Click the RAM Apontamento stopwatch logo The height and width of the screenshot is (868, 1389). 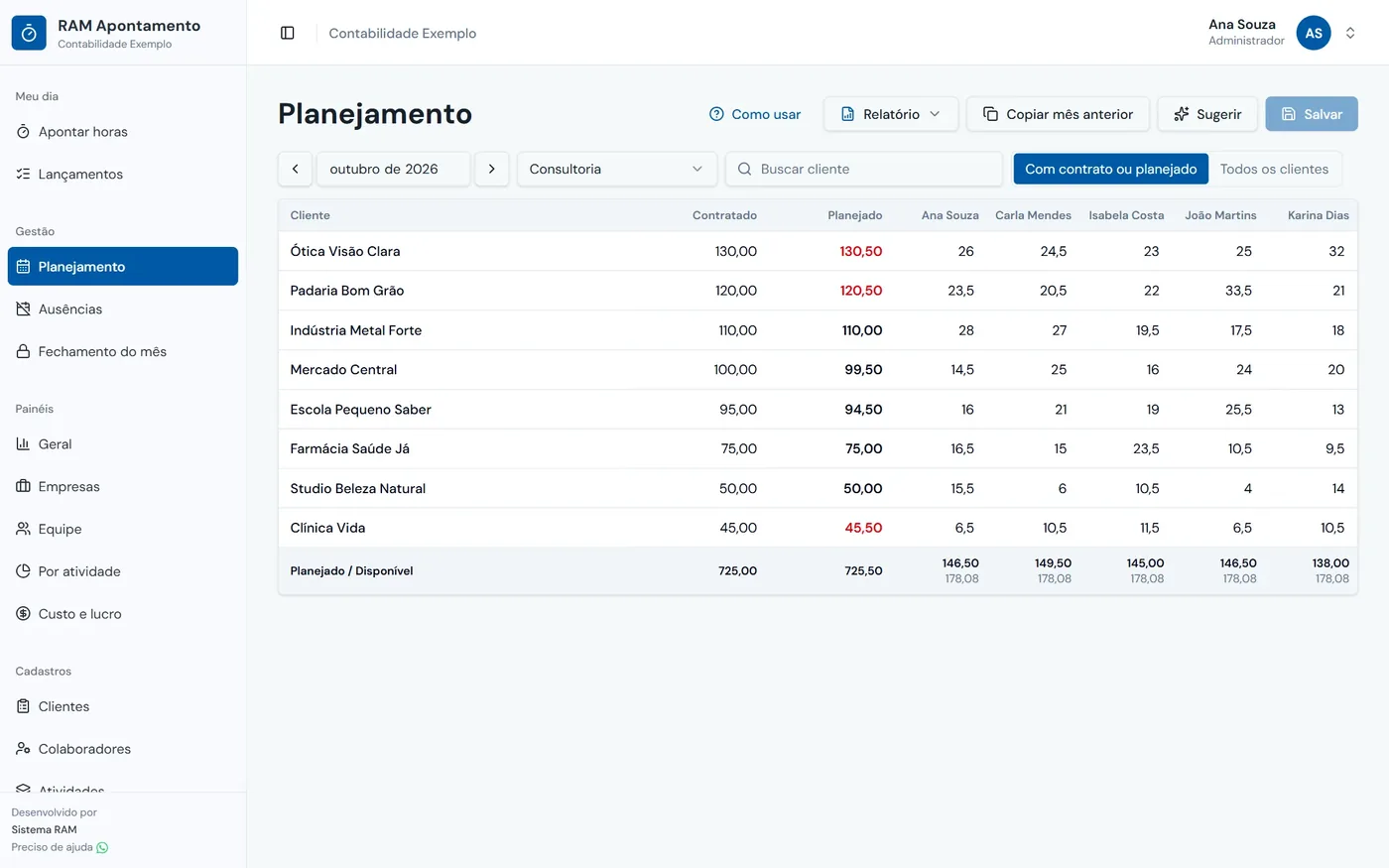(29, 33)
